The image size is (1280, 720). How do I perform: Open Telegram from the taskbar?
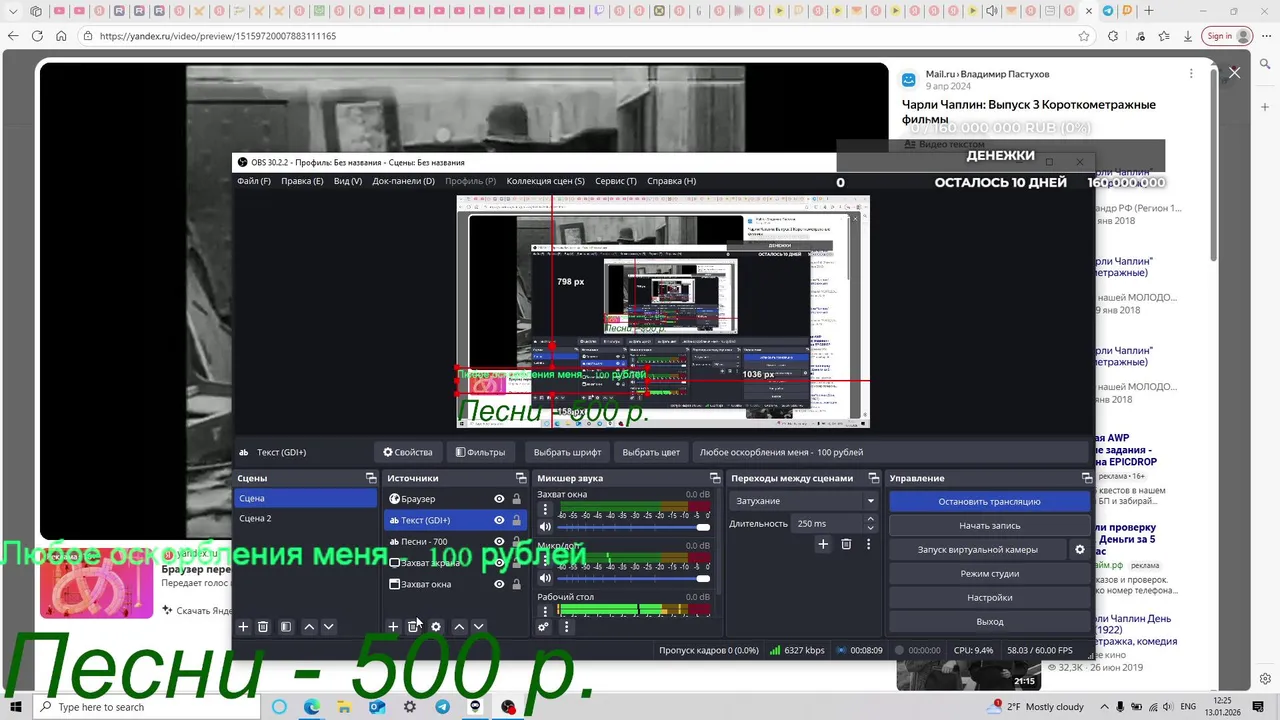(x=442, y=707)
